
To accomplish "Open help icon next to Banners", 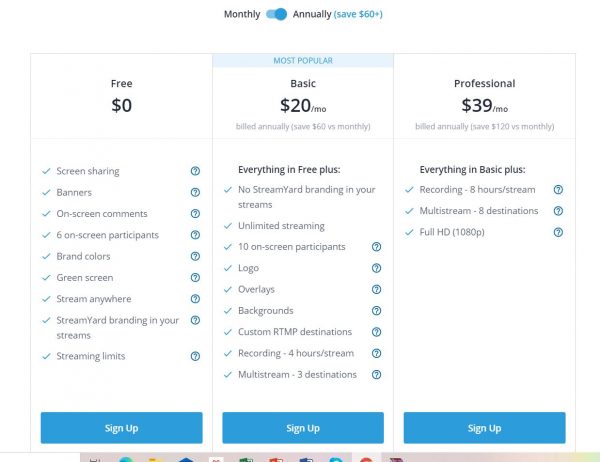I will click(195, 192).
